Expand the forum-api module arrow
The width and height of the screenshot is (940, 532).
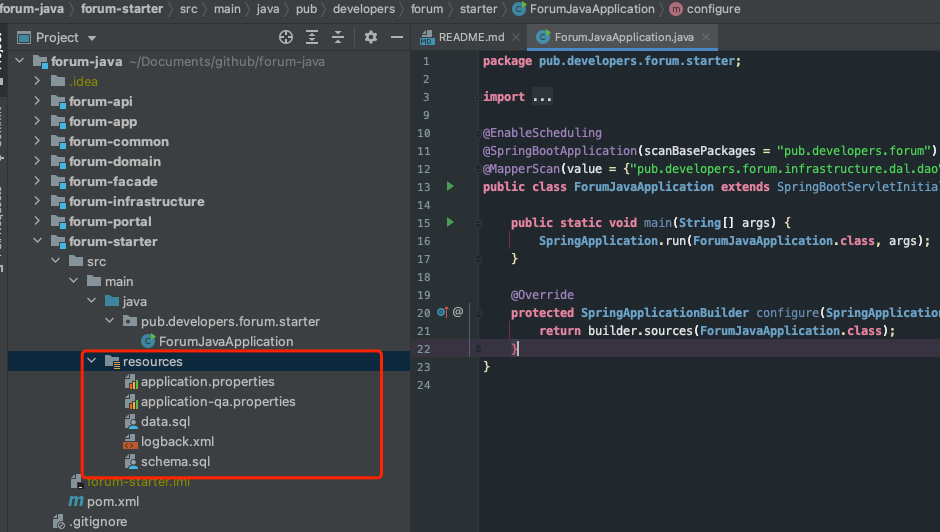(x=37, y=101)
